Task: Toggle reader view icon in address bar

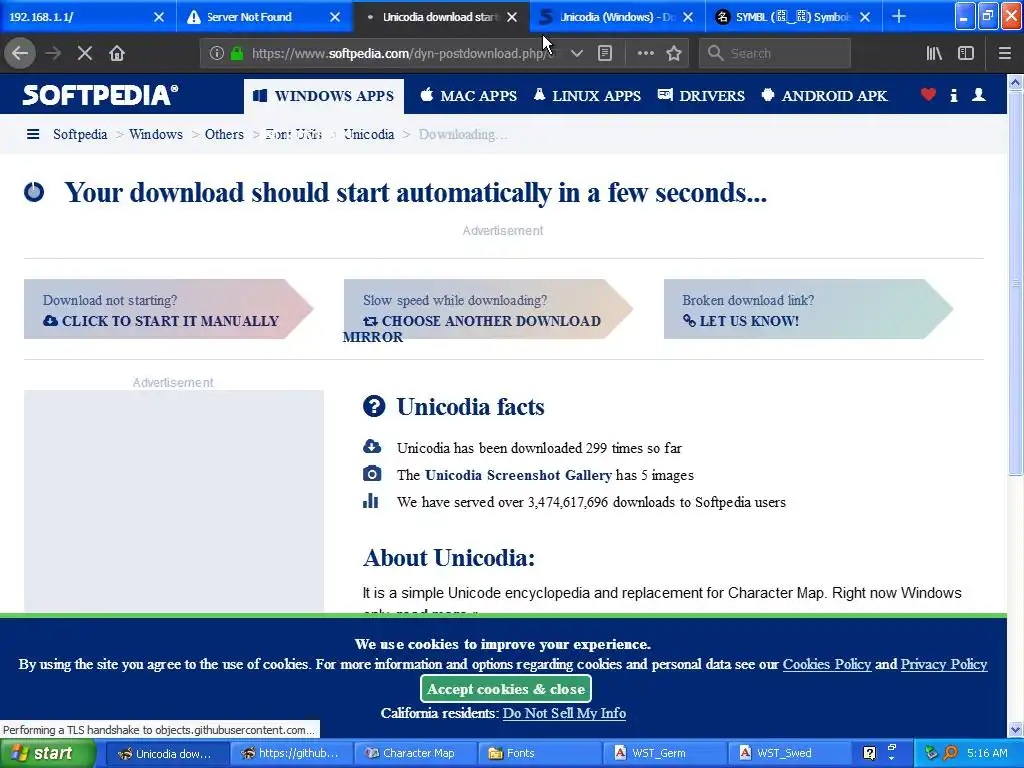Action: click(605, 53)
